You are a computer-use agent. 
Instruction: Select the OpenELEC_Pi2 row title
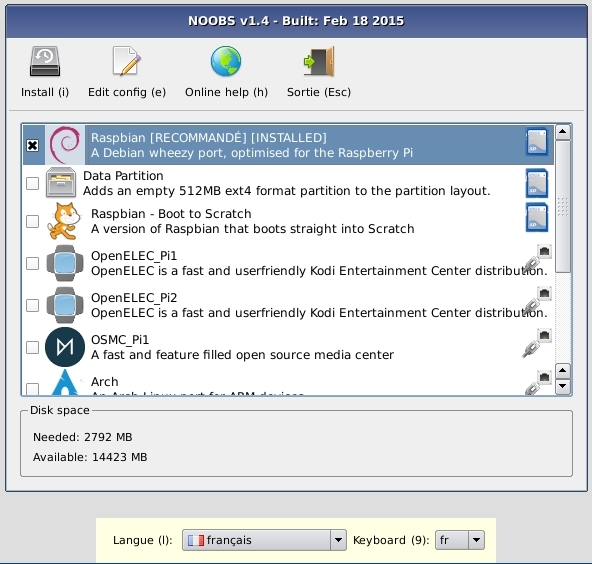click(134, 298)
